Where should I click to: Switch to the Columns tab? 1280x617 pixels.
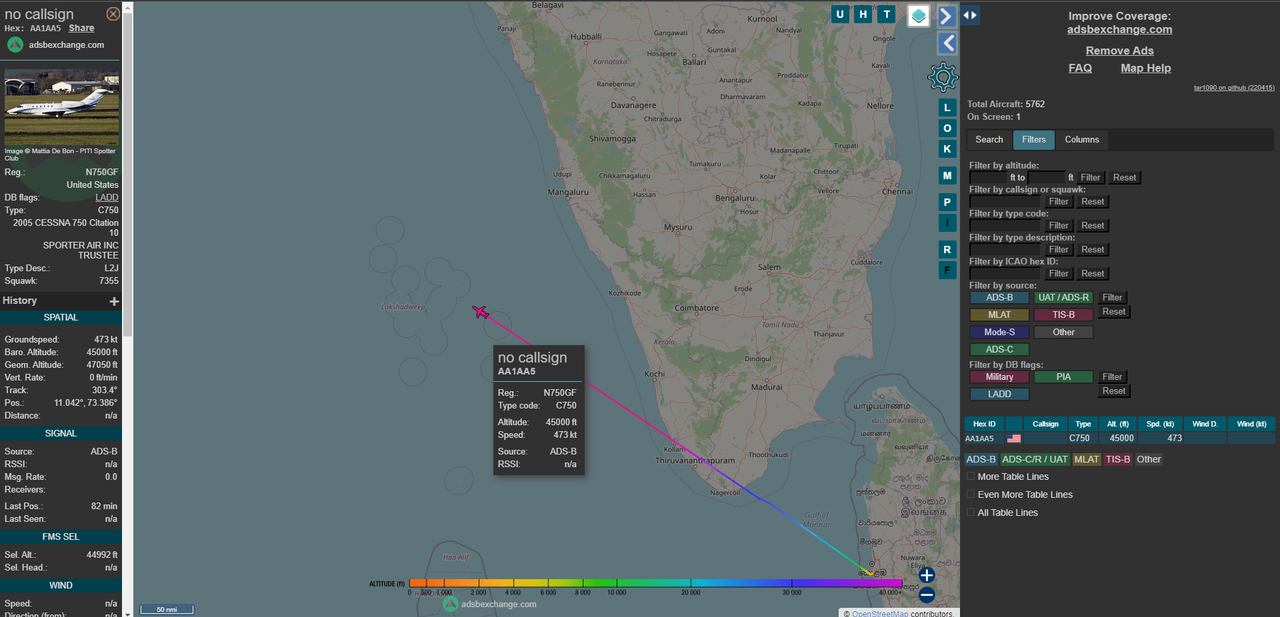[1081, 140]
